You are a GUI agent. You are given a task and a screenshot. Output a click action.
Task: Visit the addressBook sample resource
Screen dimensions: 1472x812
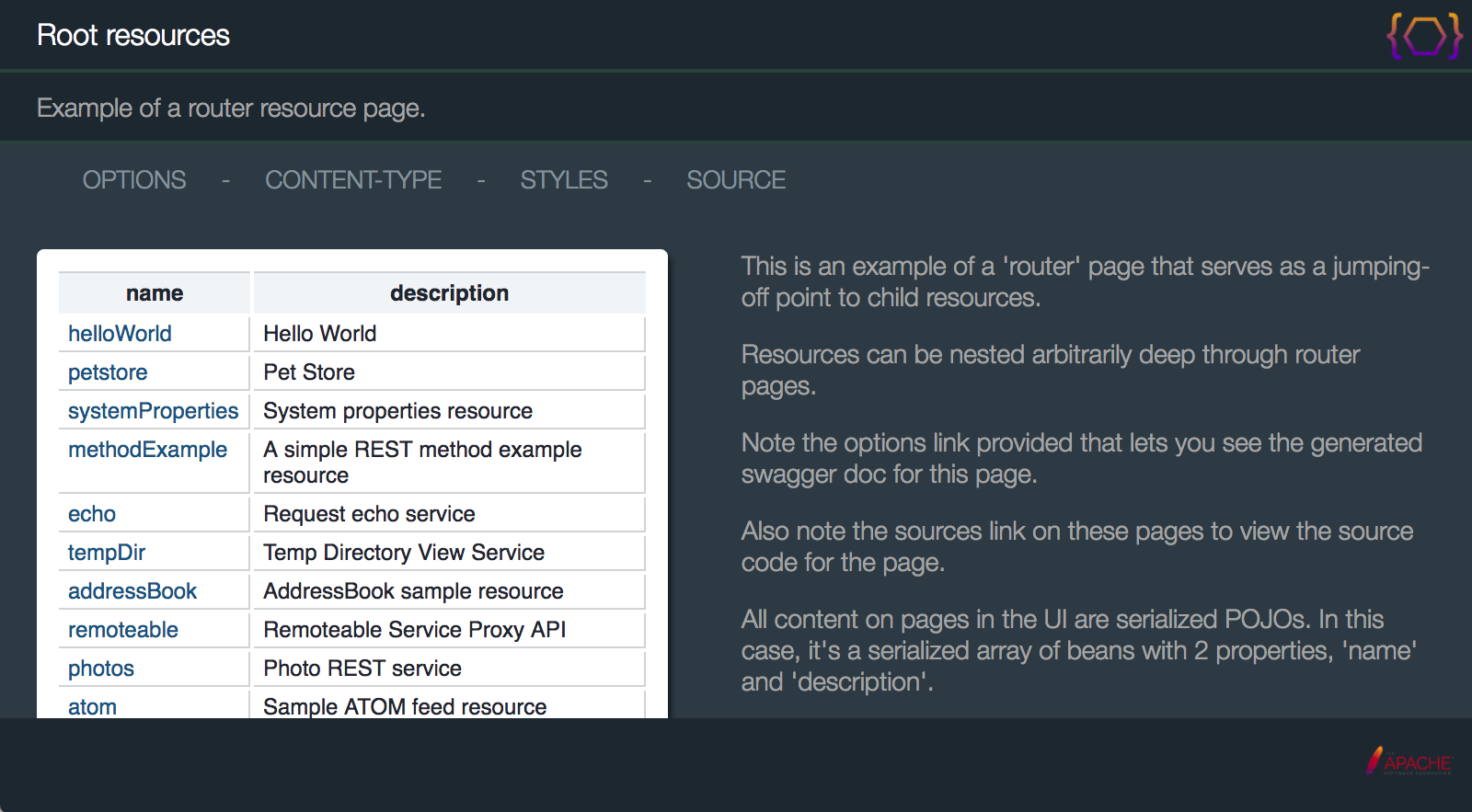(x=132, y=591)
